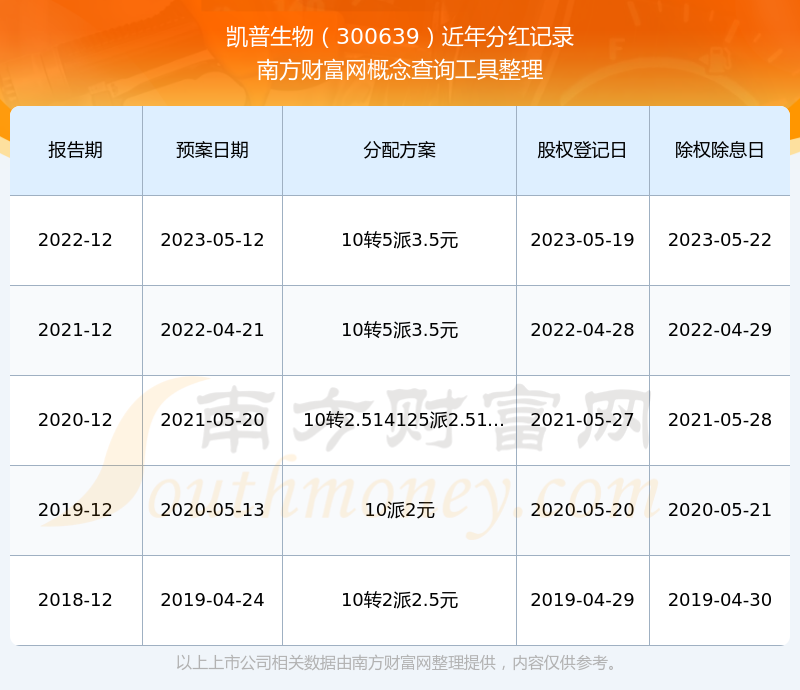Image resolution: width=800 pixels, height=690 pixels.
Task: Click proposal date 2022-04-21
Action: [x=212, y=330]
